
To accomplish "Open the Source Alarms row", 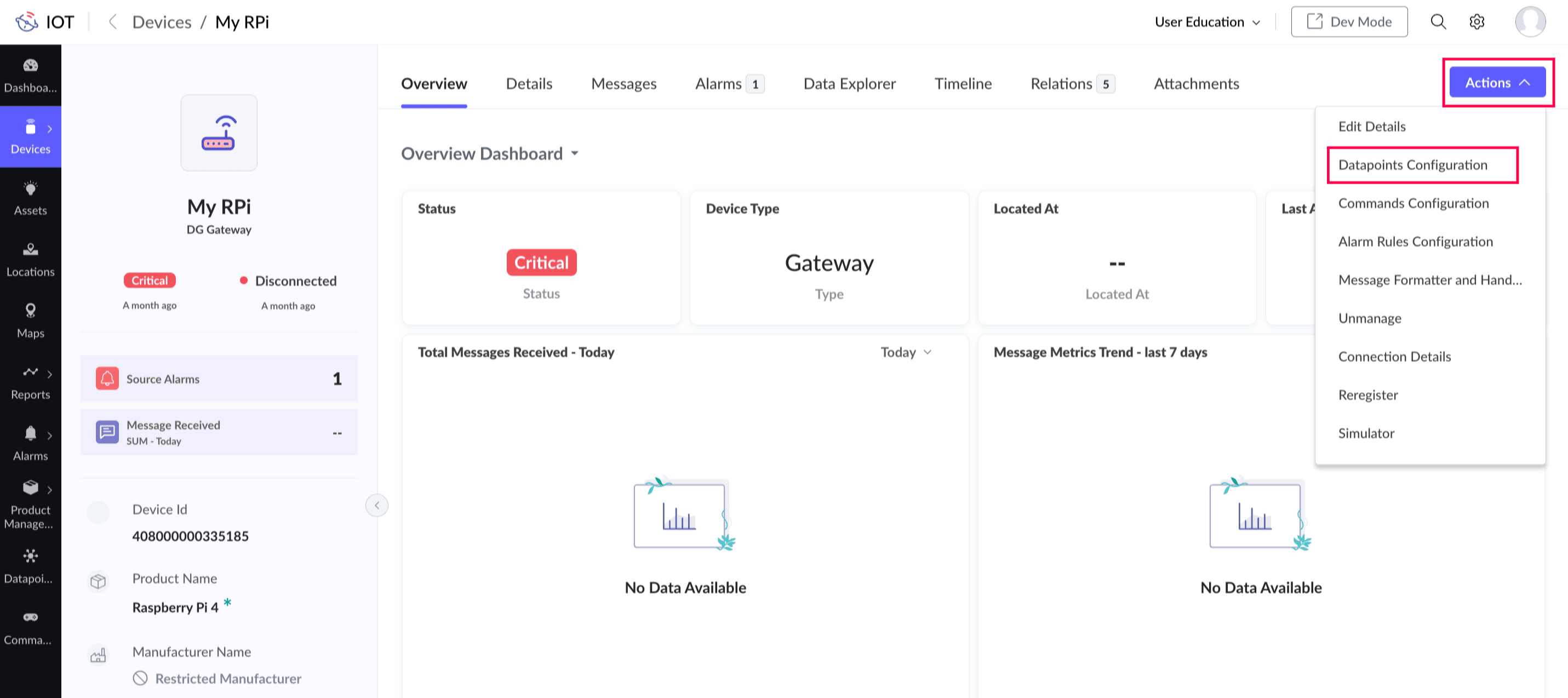I will pyautogui.click(x=219, y=379).
